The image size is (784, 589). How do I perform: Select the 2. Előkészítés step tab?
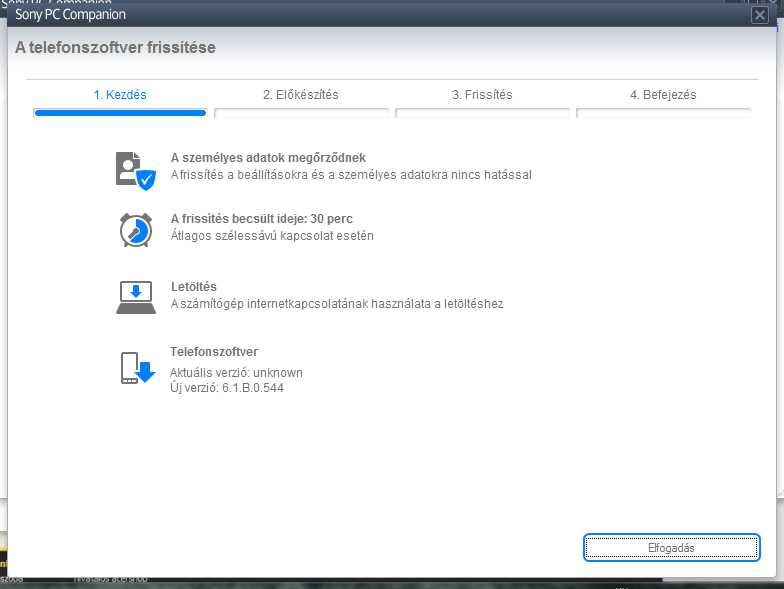click(300, 94)
